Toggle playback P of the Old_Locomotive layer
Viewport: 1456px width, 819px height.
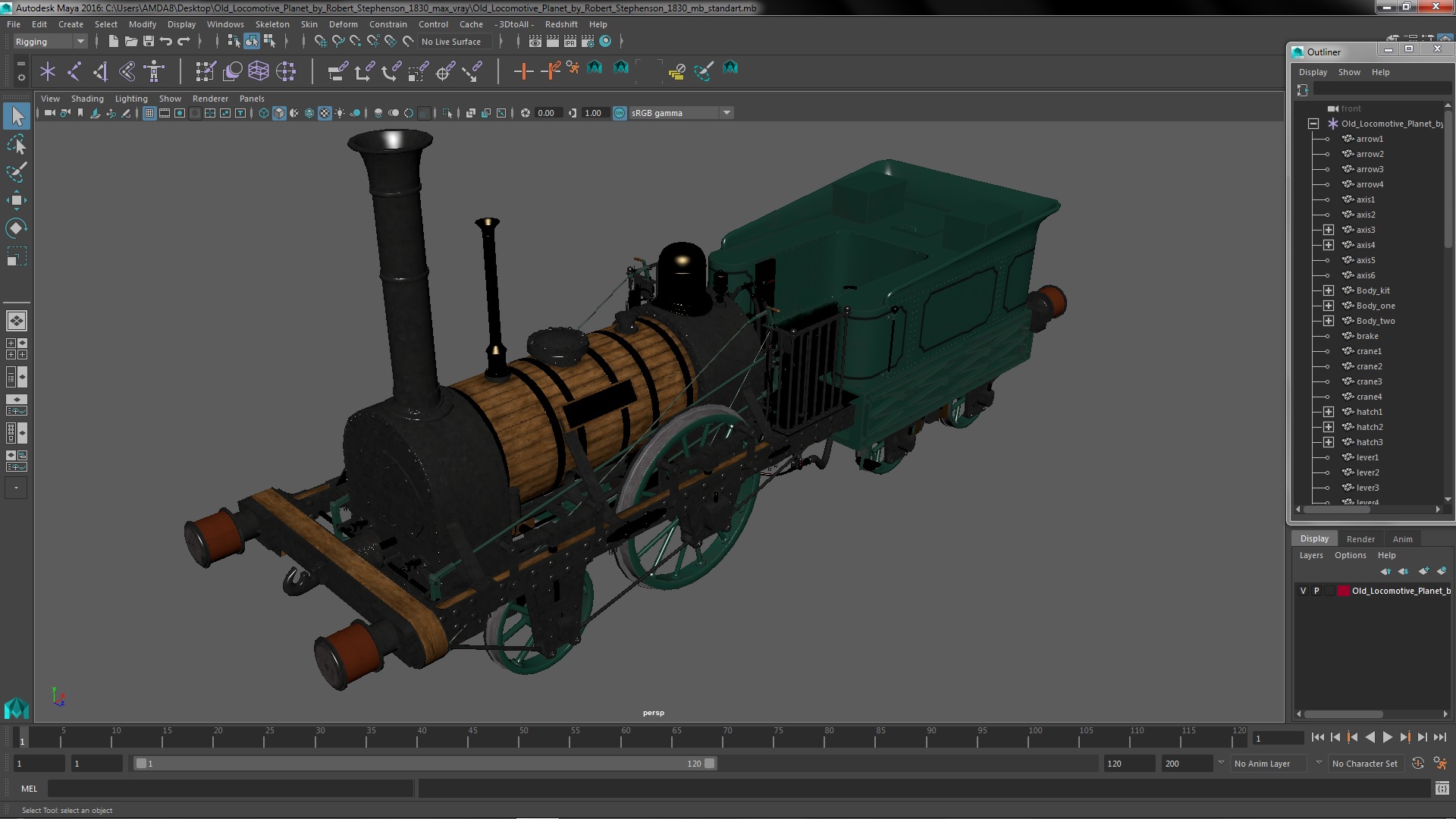(x=1316, y=591)
